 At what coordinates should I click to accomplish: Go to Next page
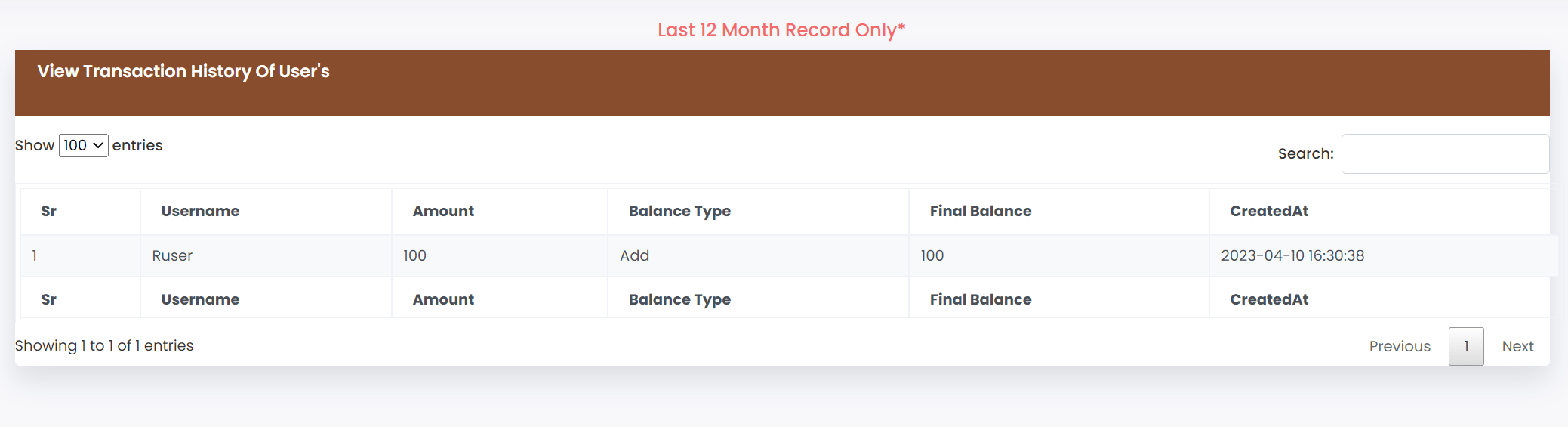tap(1517, 346)
